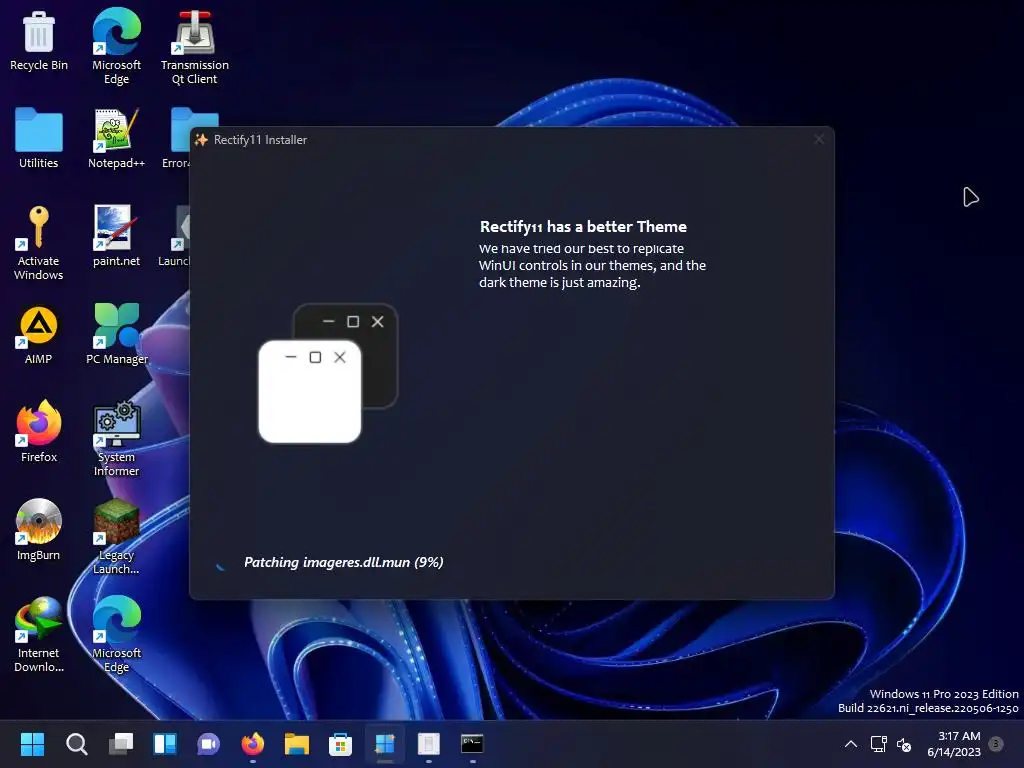
Task: Launch Notepad++ desktop shortcut
Action: point(116,138)
